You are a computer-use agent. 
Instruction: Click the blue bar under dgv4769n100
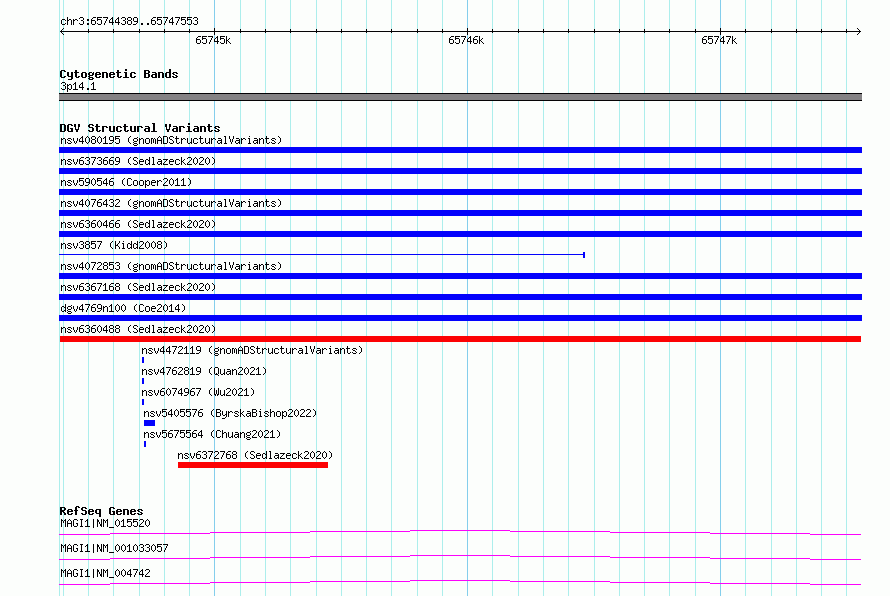[460, 318]
